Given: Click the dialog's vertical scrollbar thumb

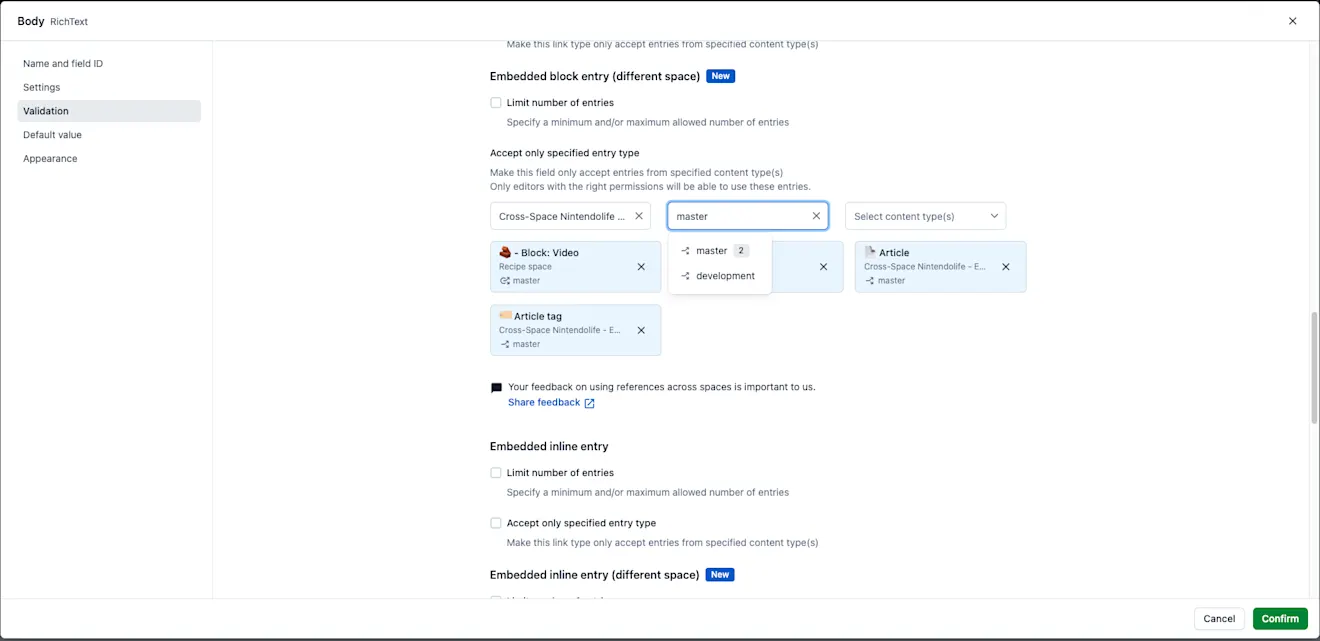Looking at the screenshot, I should click(1314, 368).
